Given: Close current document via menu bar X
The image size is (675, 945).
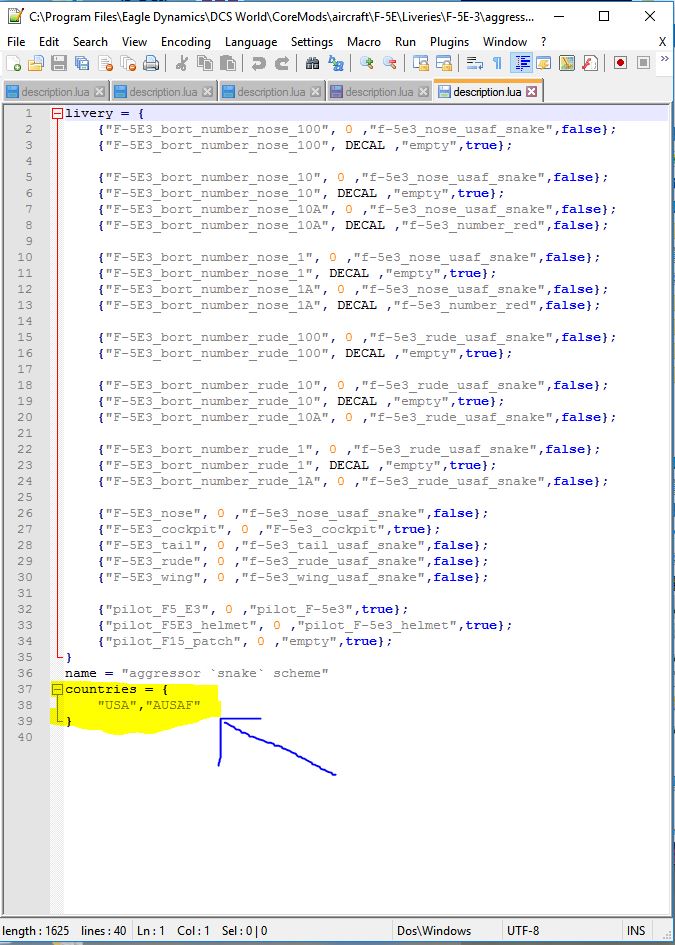Looking at the screenshot, I should (662, 42).
